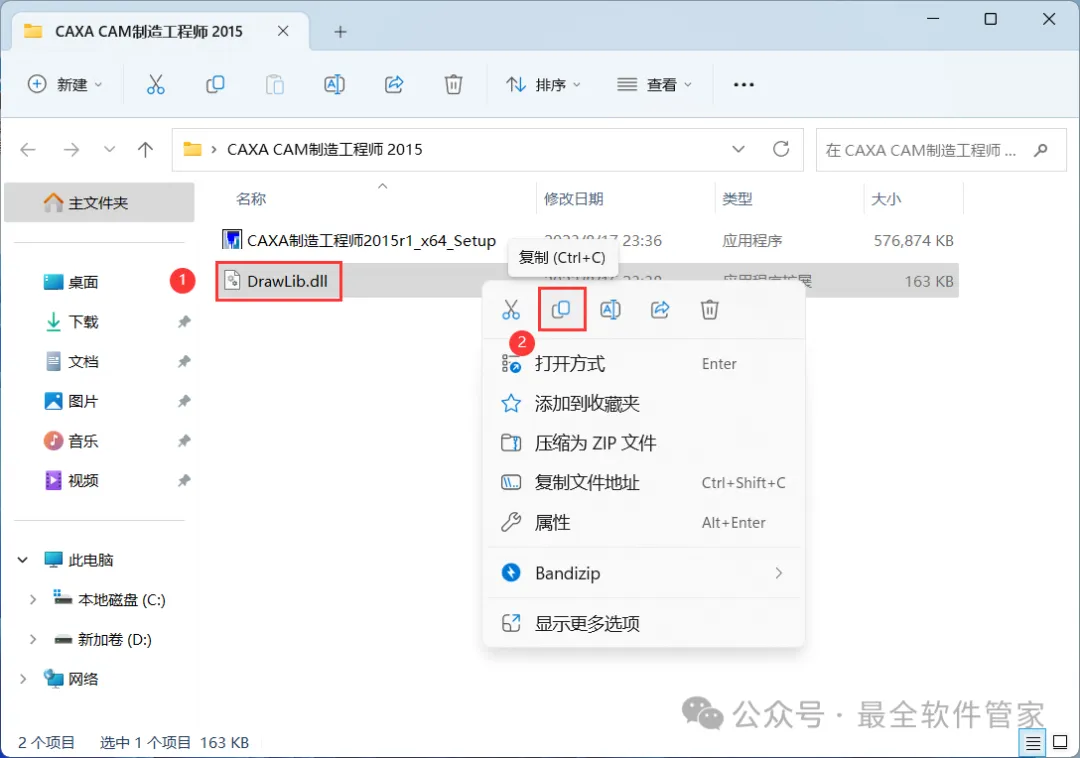Click the Rename icon in the context menu

[x=610, y=310]
